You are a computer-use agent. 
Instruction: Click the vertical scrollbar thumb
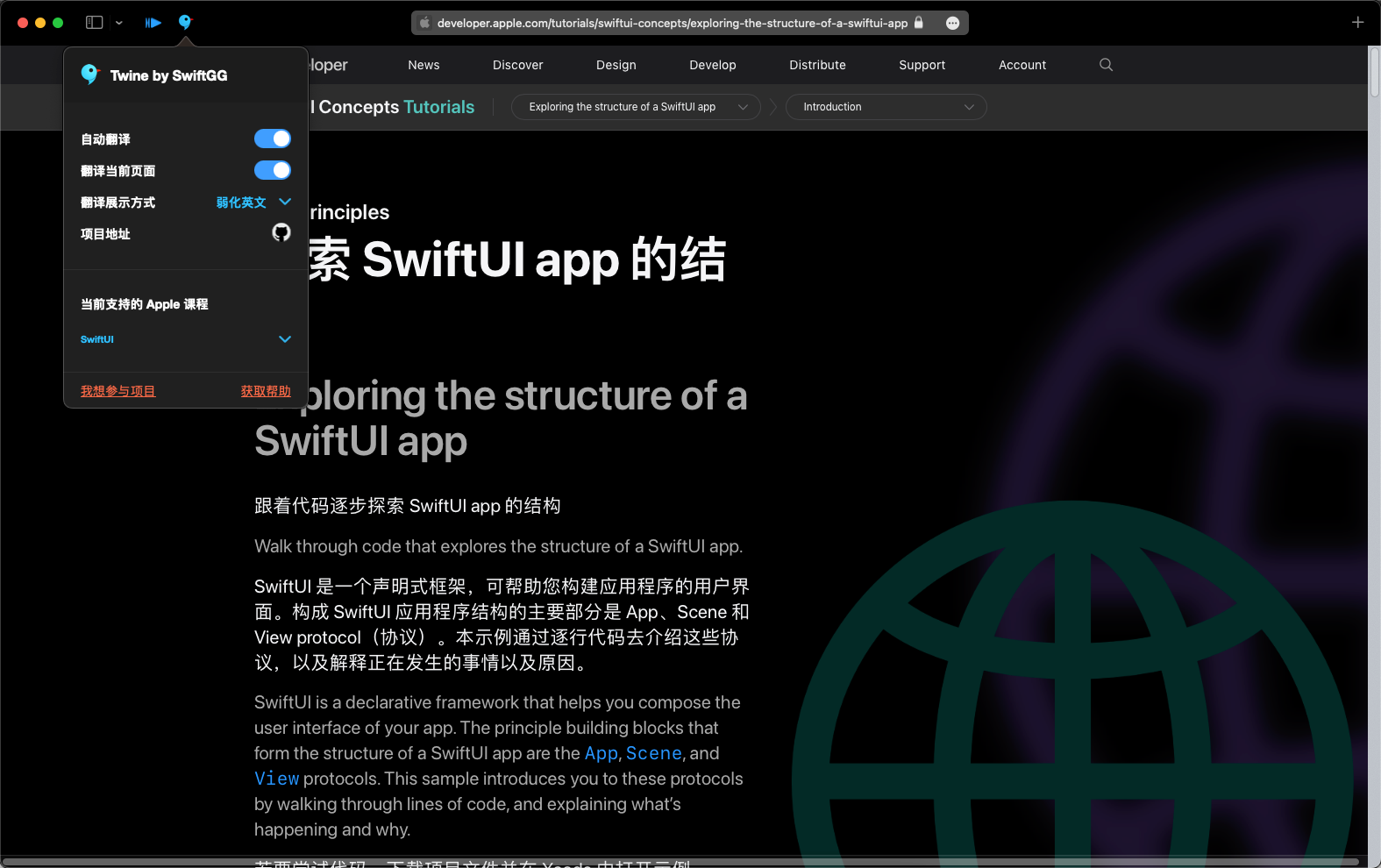pos(1374,72)
